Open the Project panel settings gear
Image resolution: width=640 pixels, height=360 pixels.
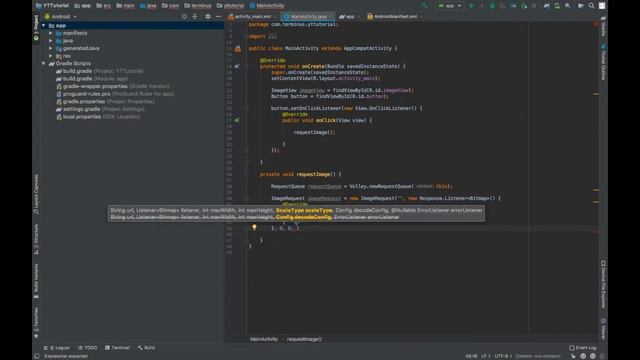coord(208,17)
